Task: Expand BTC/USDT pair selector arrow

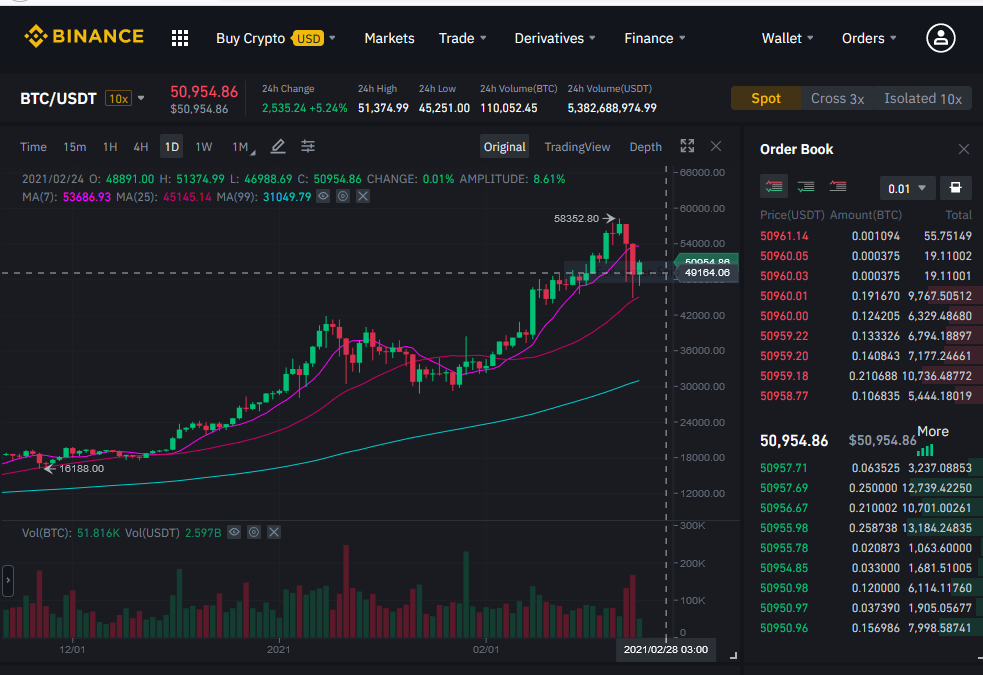Action: [x=141, y=98]
